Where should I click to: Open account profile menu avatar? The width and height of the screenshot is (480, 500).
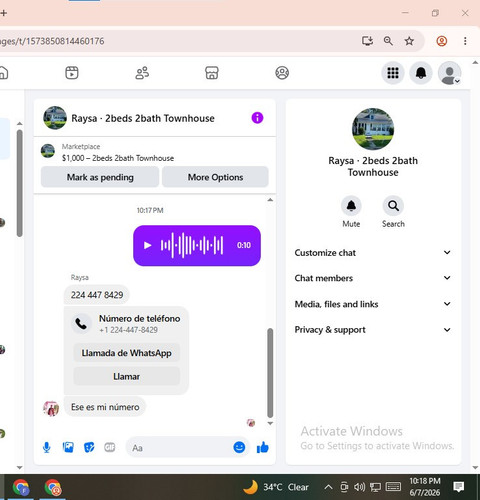tap(449, 73)
